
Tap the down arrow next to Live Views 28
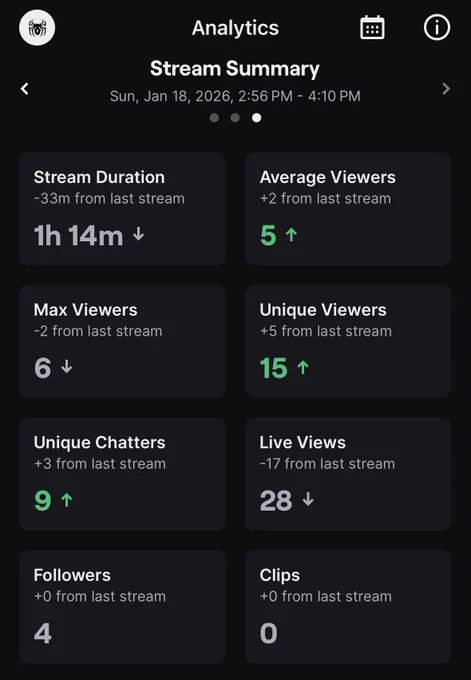point(308,500)
